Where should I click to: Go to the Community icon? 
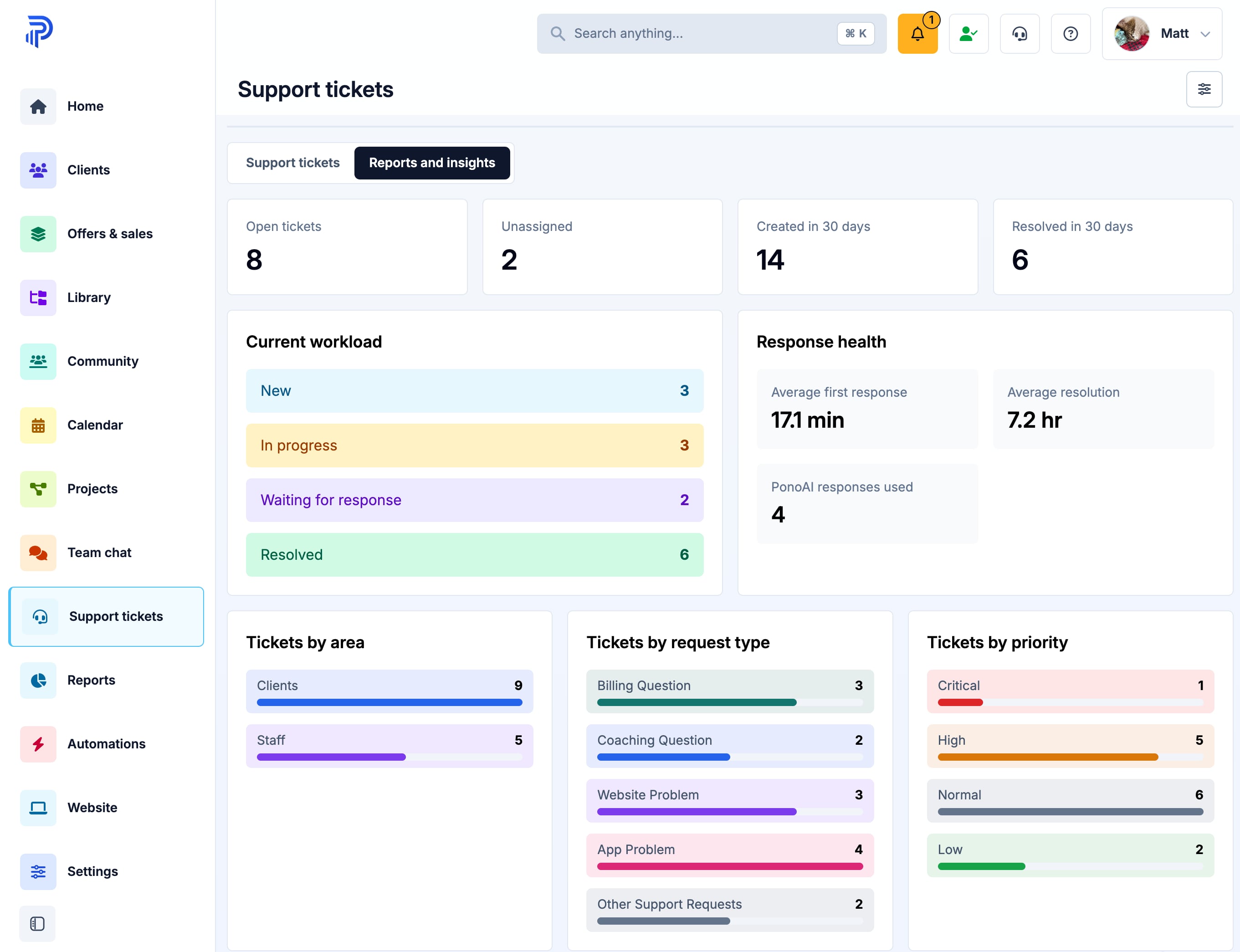pos(38,361)
